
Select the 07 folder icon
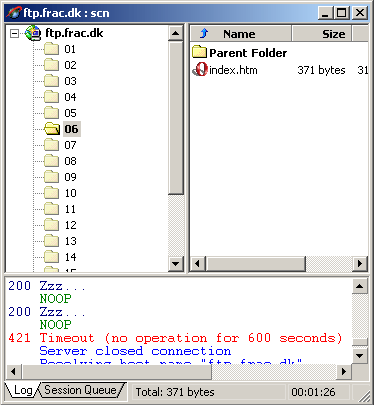[x=51, y=145]
